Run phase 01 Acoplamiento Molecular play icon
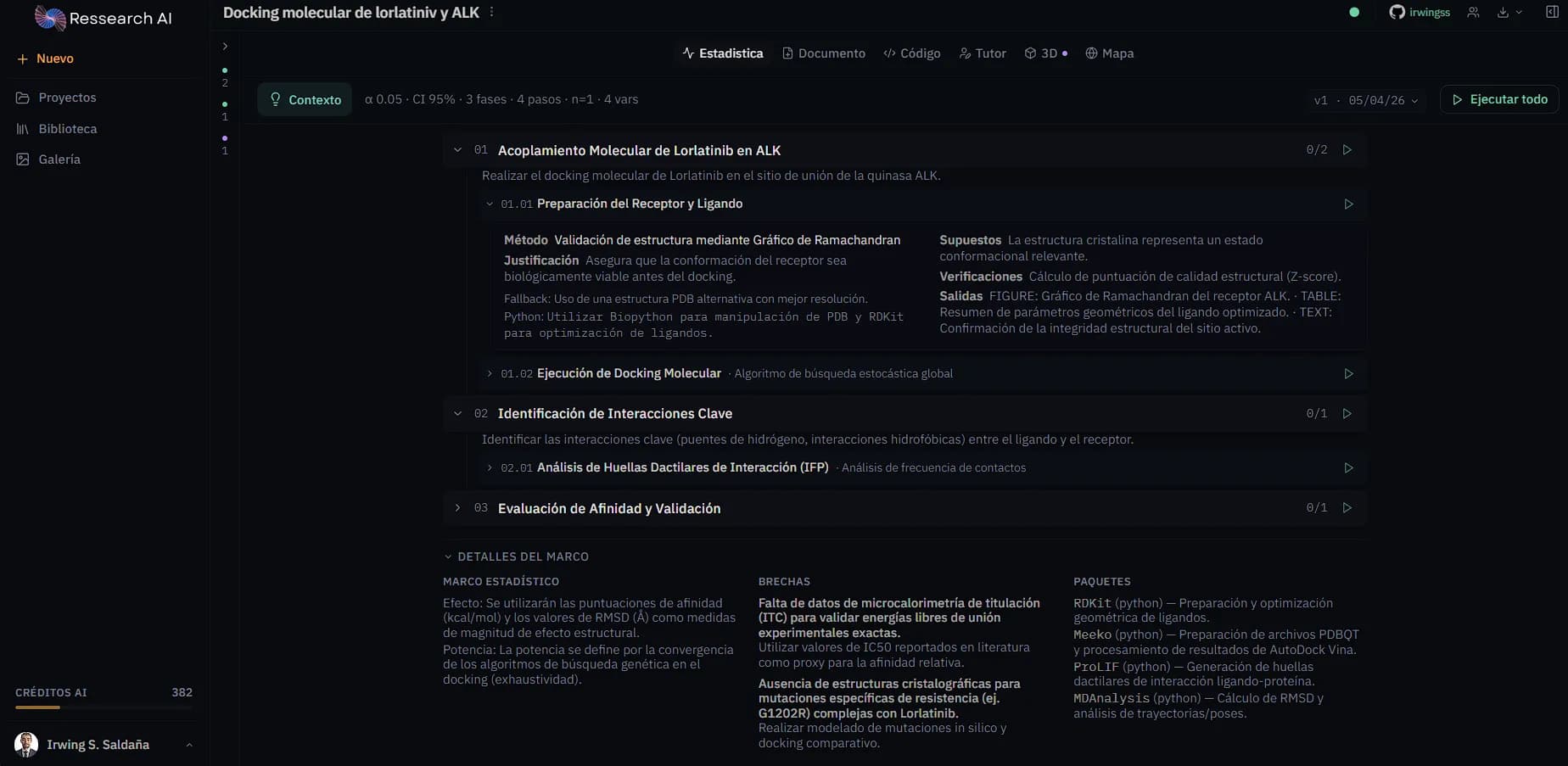This screenshot has height=766, width=1568. click(1347, 150)
